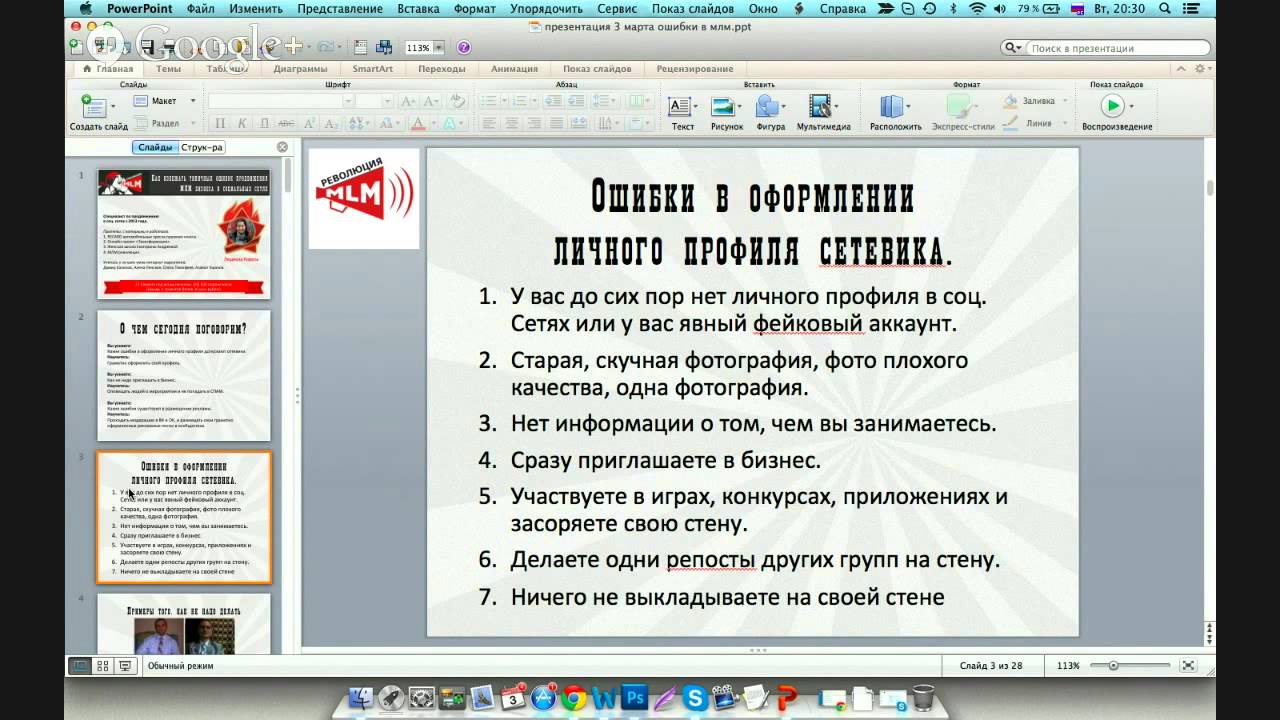
Task: Click the font name combo box
Action: (x=281, y=101)
